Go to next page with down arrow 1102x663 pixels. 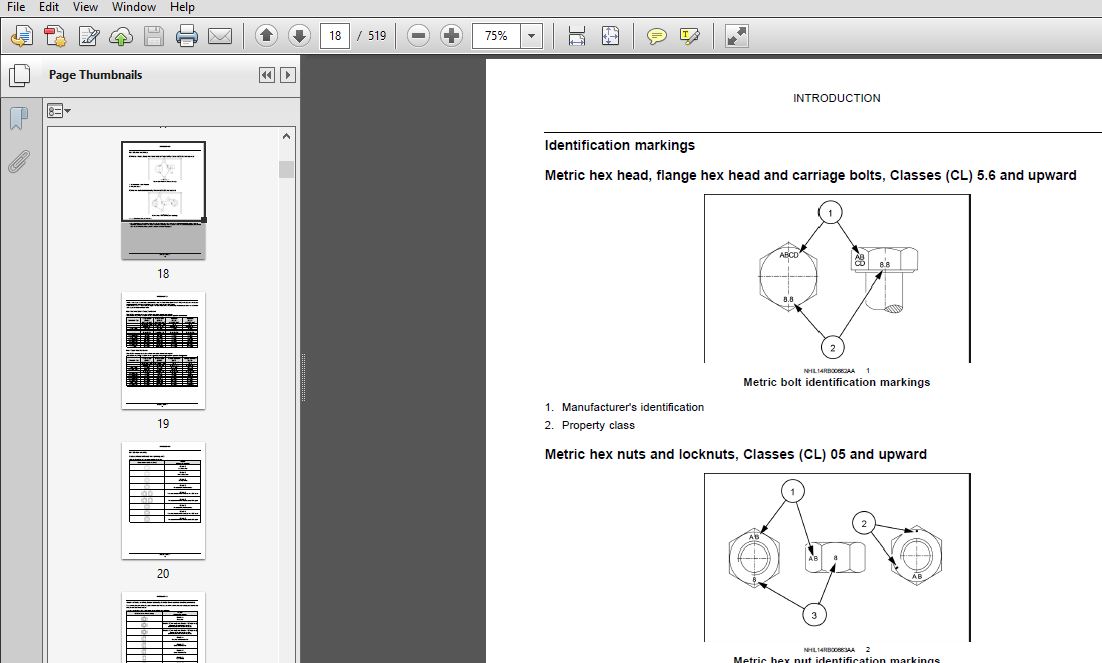click(x=299, y=35)
